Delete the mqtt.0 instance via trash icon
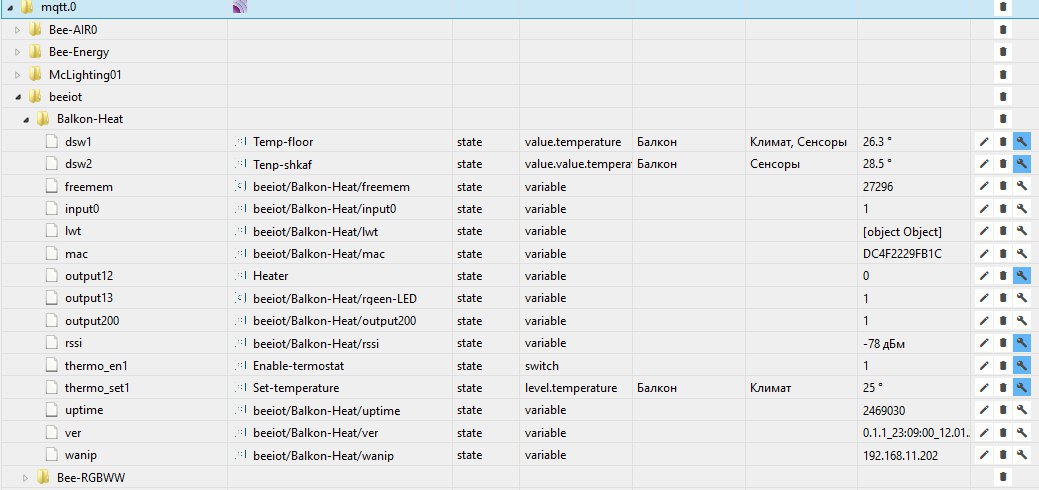The height and width of the screenshot is (490, 1039). point(1003,7)
